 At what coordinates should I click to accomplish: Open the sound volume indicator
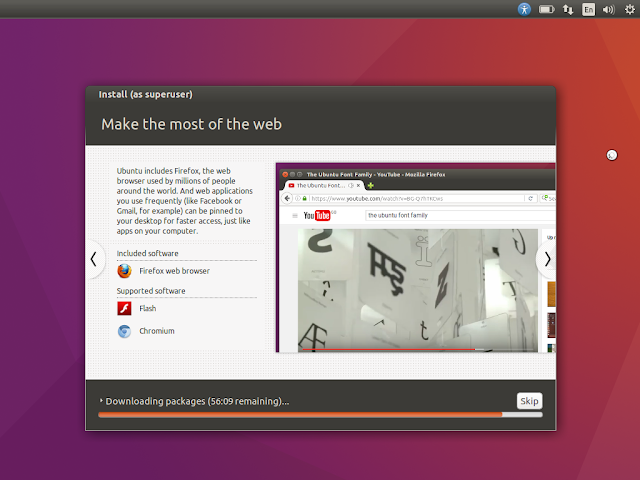click(609, 9)
